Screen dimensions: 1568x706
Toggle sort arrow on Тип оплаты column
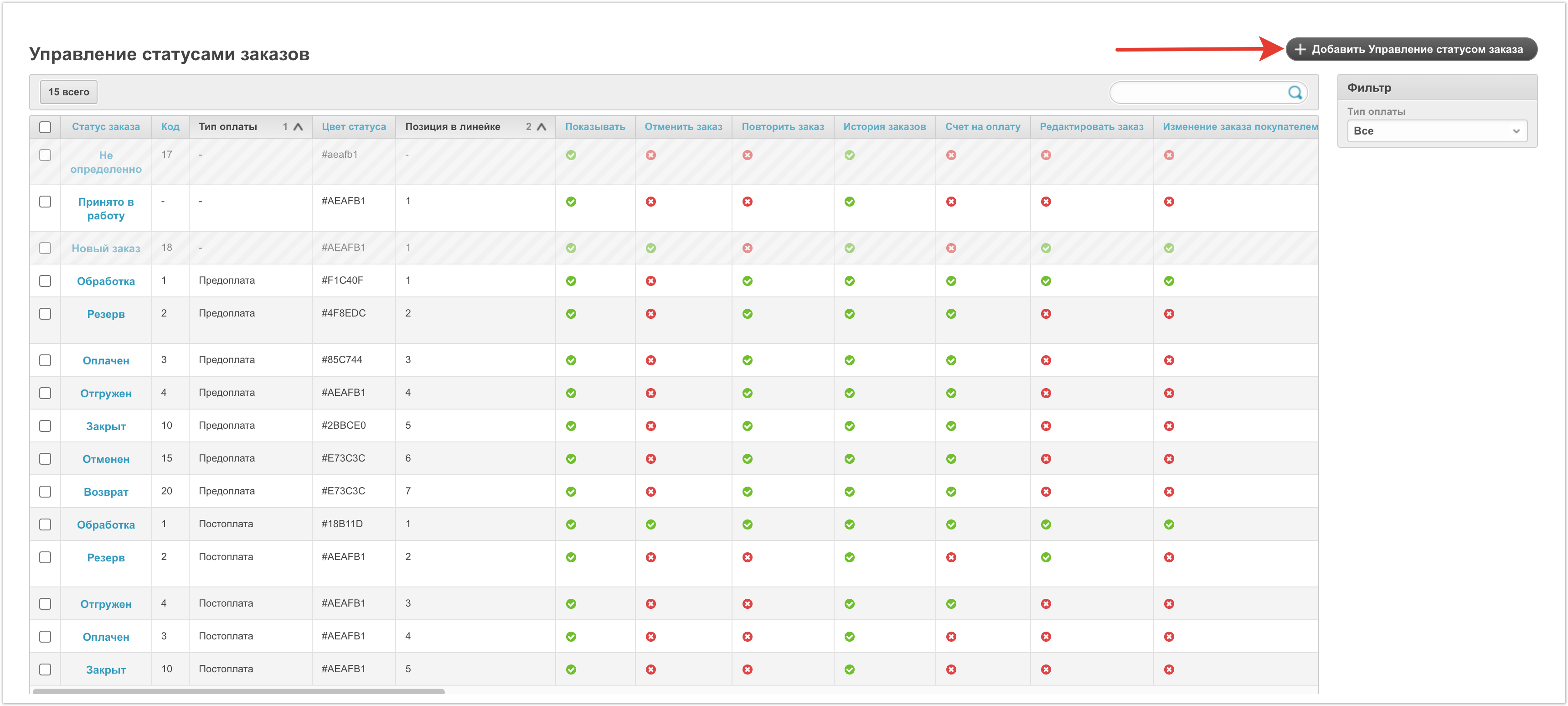(x=298, y=127)
